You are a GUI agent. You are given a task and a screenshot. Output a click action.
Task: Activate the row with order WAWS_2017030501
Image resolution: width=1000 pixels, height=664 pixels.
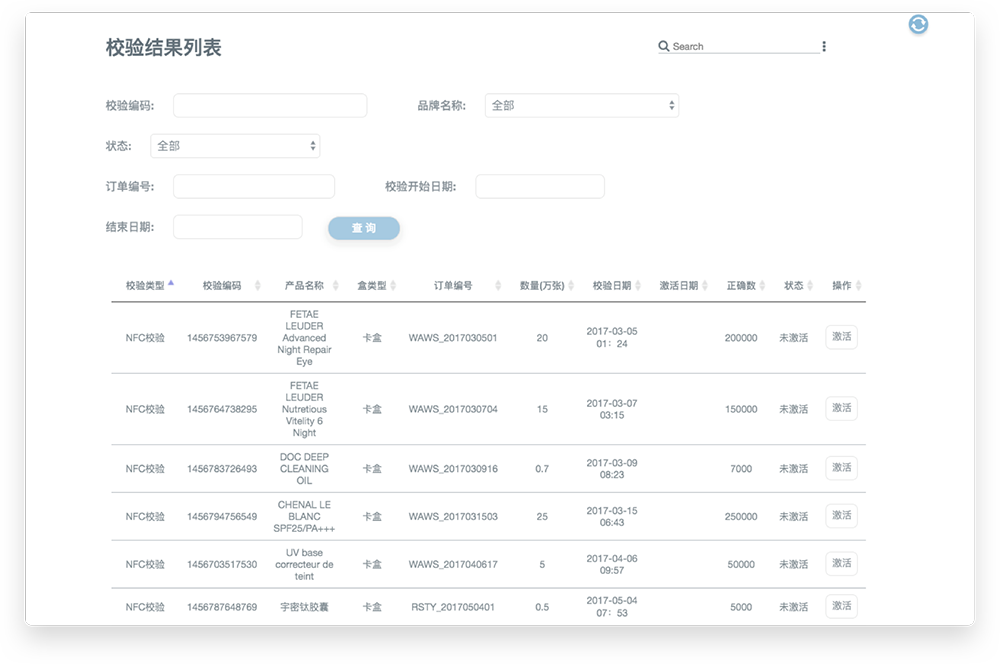click(841, 337)
